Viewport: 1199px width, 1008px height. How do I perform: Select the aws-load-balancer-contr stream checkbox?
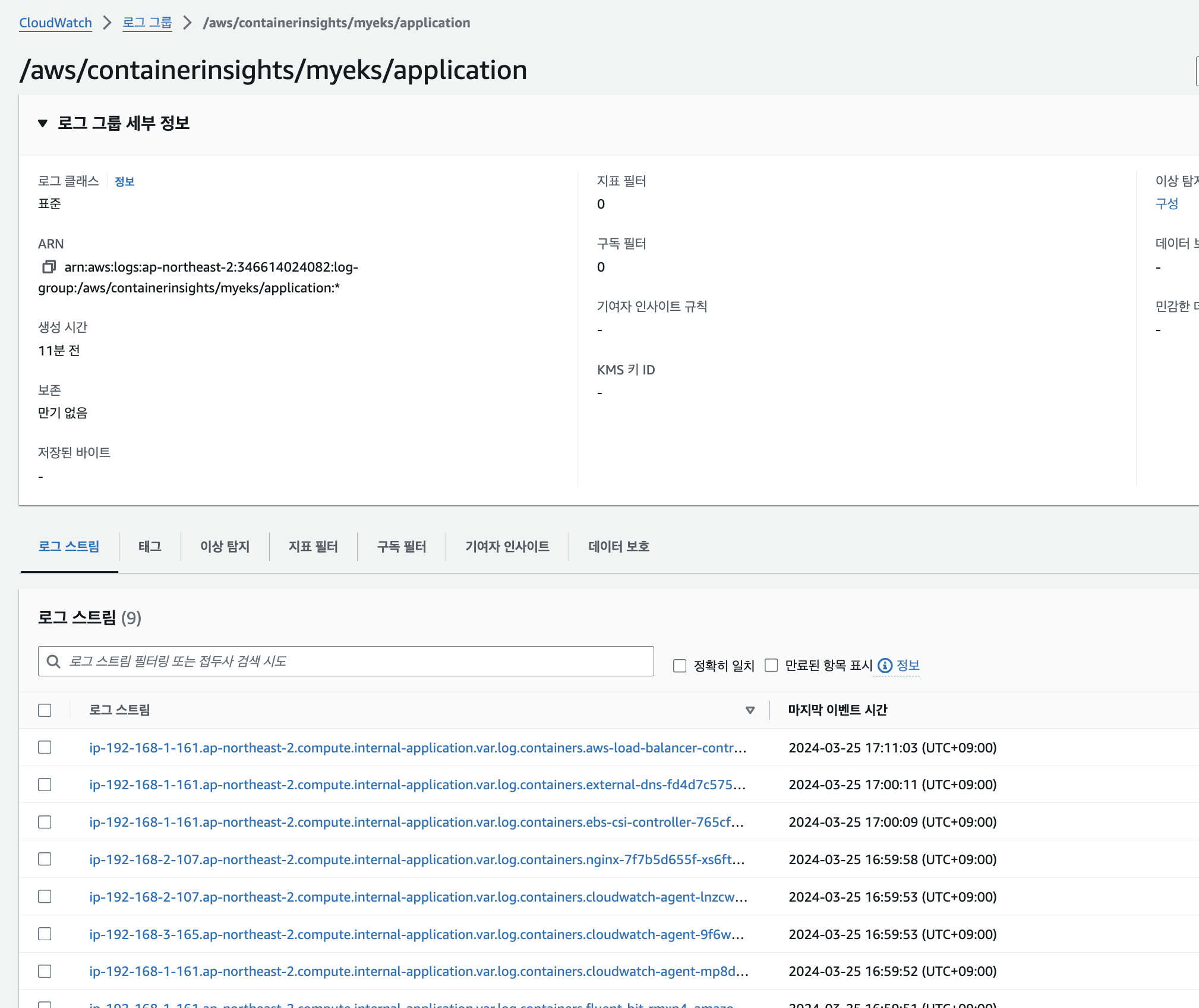pos(45,747)
